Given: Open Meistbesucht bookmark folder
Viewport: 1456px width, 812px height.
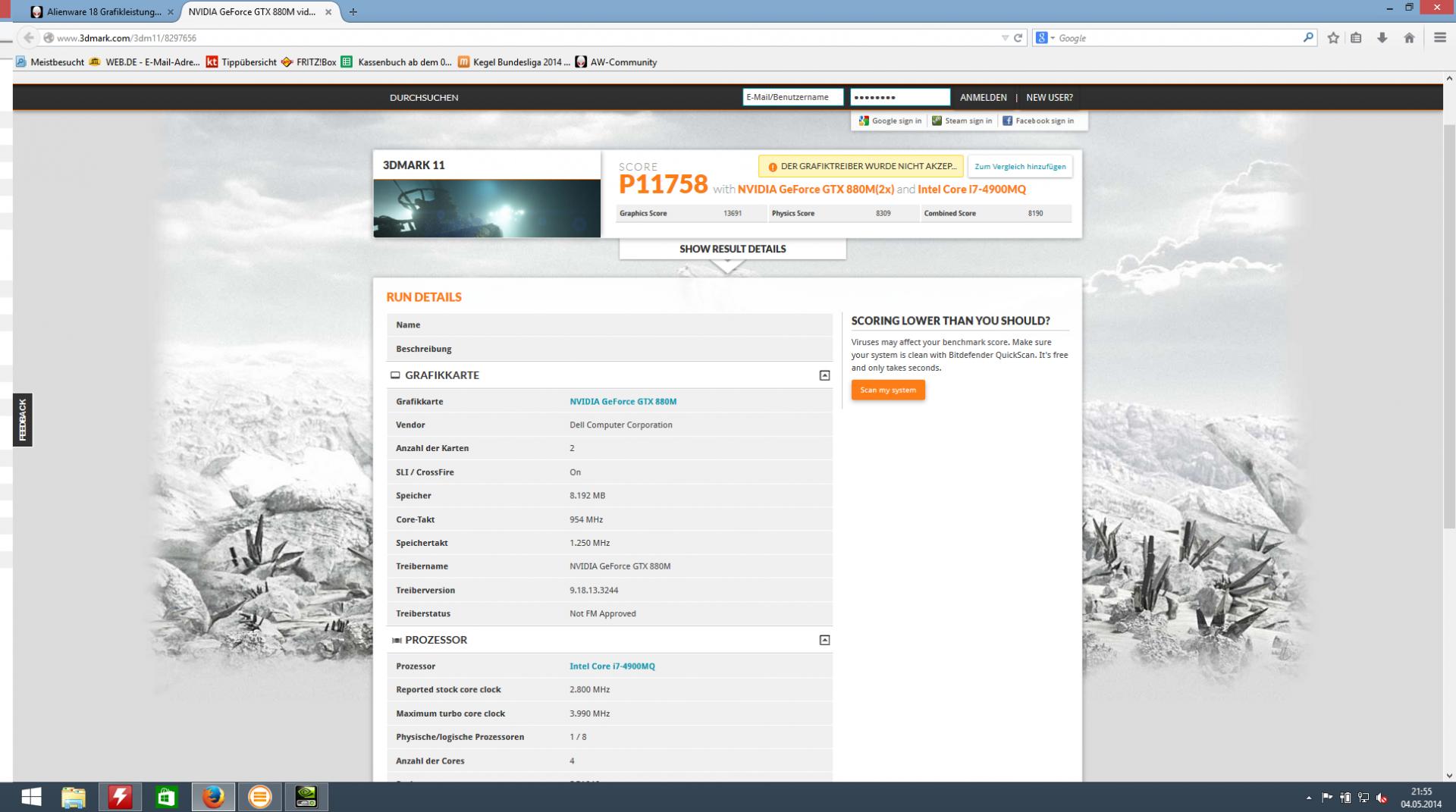Looking at the screenshot, I should point(50,62).
